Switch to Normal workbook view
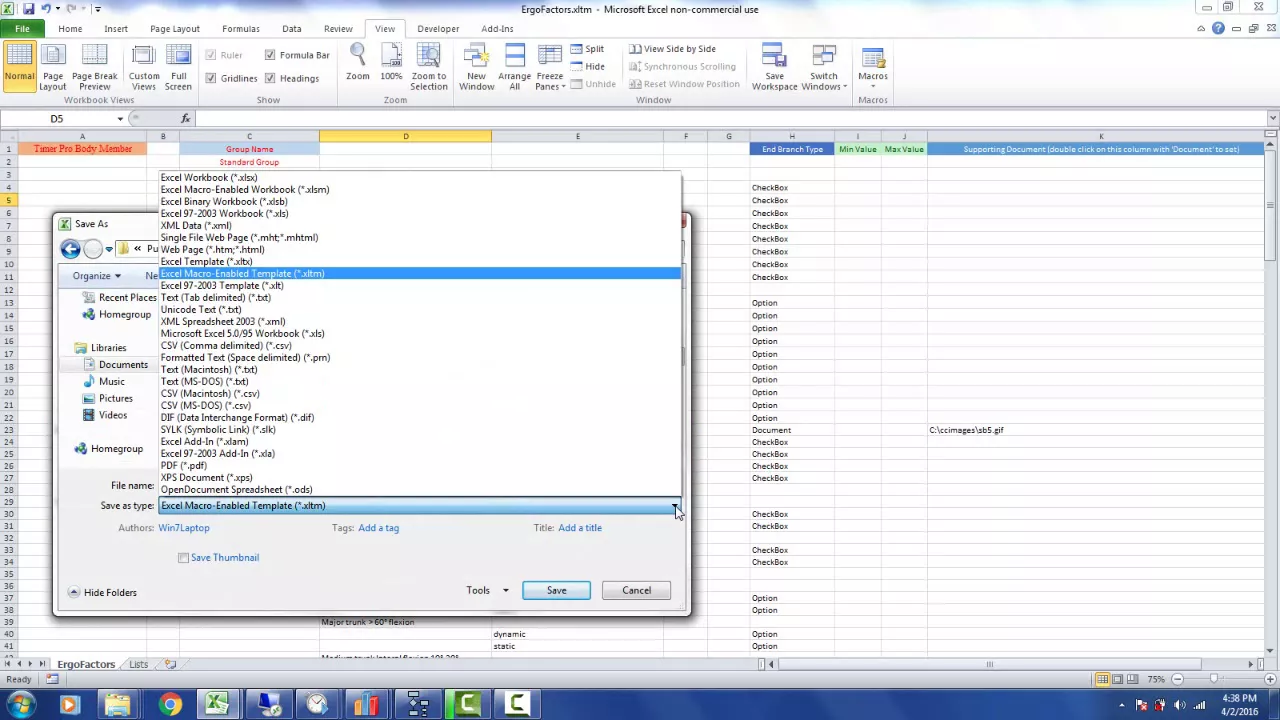 (x=19, y=67)
